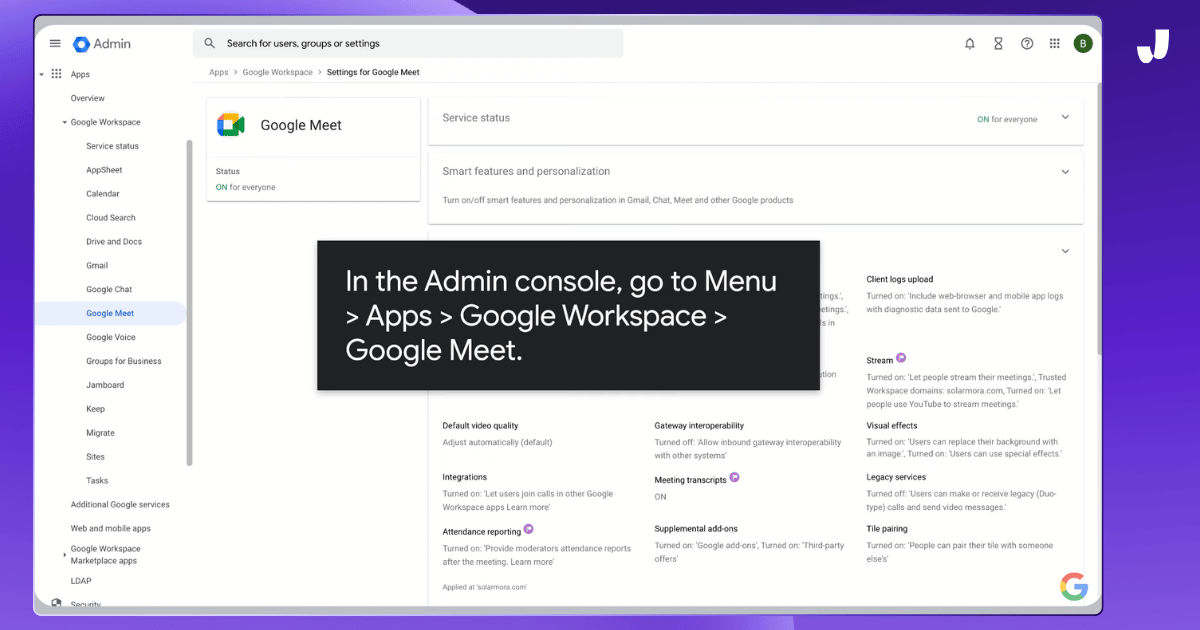Expand the Service status section chevron
The height and width of the screenshot is (630, 1200).
pos(1065,117)
